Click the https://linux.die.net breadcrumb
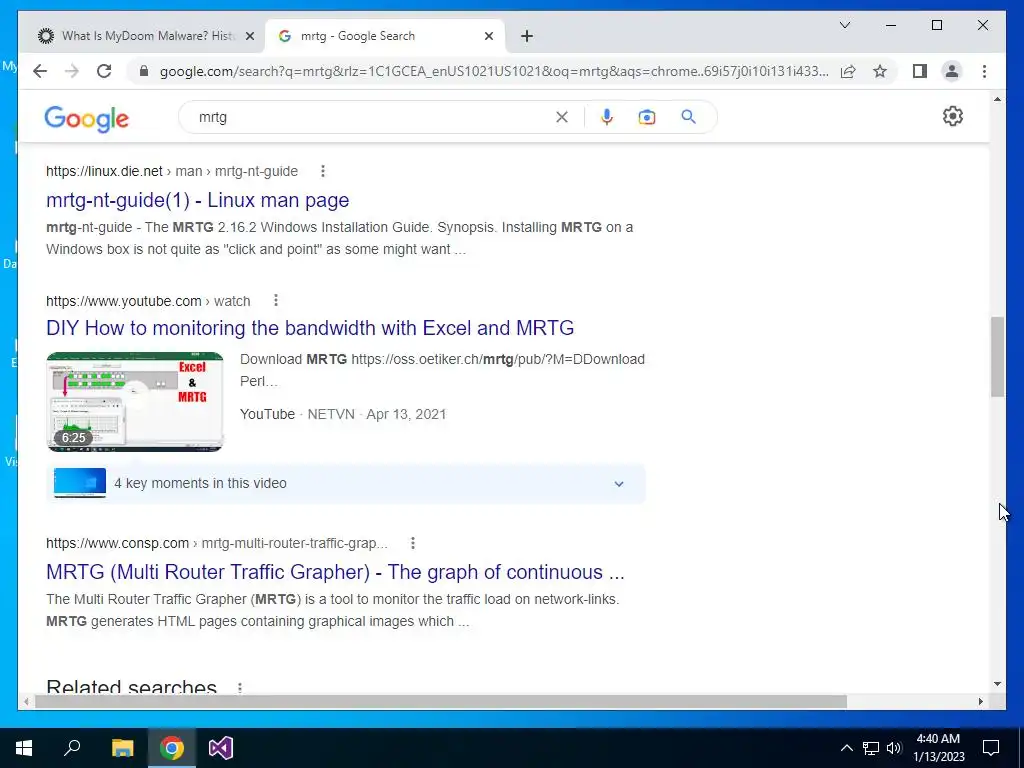The height and width of the screenshot is (768, 1024). (x=104, y=171)
